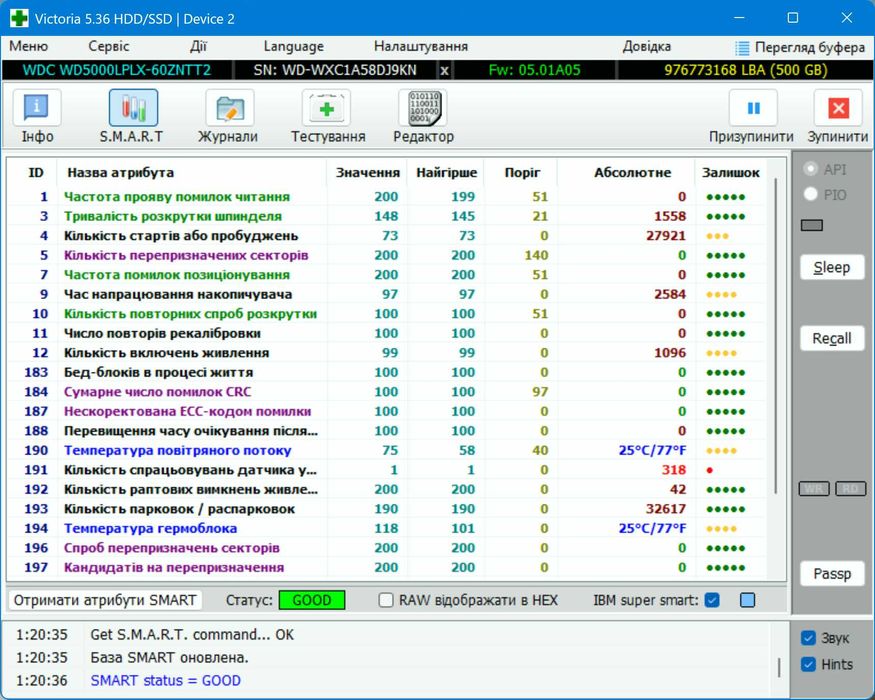Open the Меню menu
Viewport: 875px width, 700px height.
tap(28, 46)
